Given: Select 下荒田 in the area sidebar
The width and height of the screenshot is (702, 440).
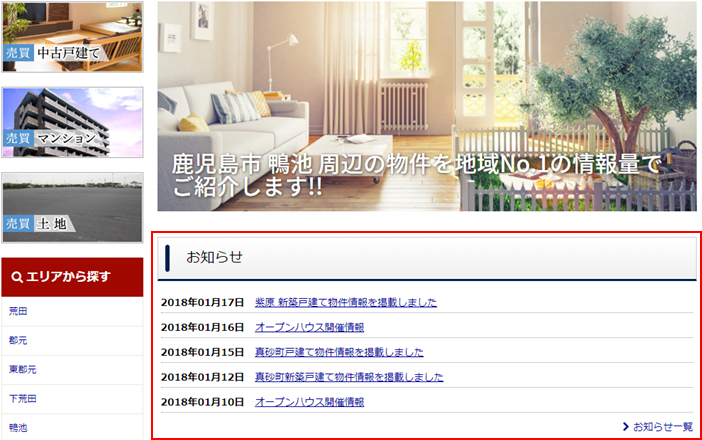Looking at the screenshot, I should [22, 398].
